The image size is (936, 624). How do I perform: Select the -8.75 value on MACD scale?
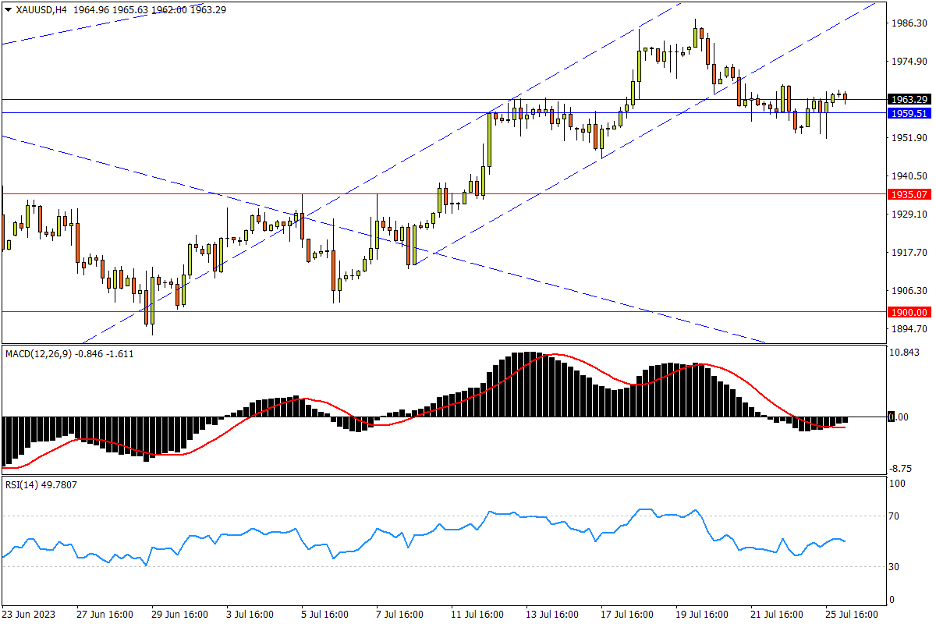click(905, 468)
